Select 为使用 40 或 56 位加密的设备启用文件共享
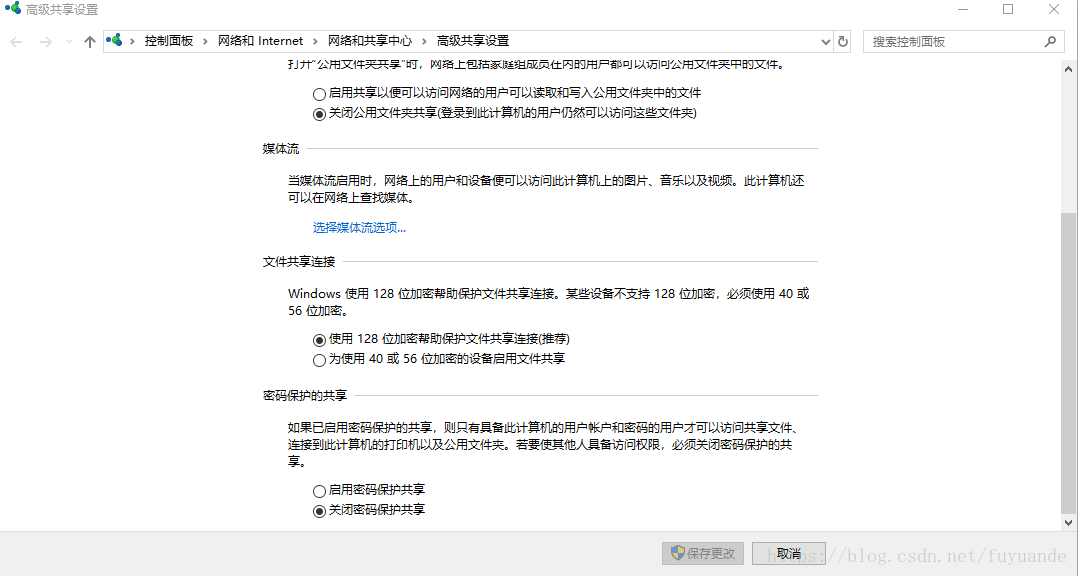This screenshot has width=1078, height=576. (318, 359)
